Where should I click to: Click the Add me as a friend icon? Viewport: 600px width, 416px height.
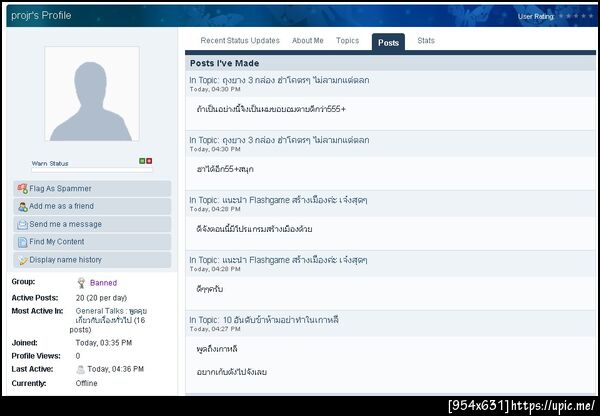tap(23, 207)
